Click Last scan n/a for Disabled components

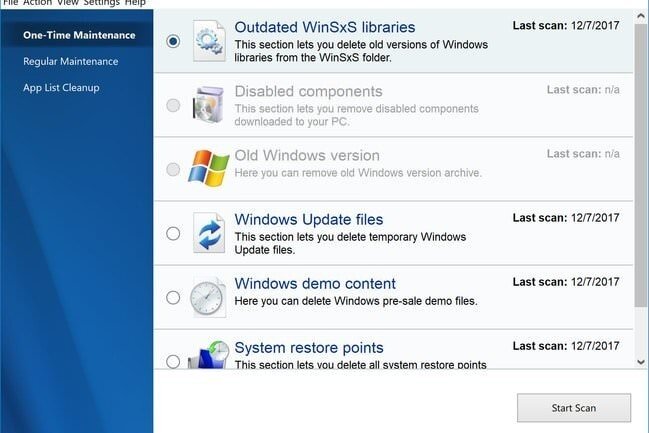tap(583, 90)
